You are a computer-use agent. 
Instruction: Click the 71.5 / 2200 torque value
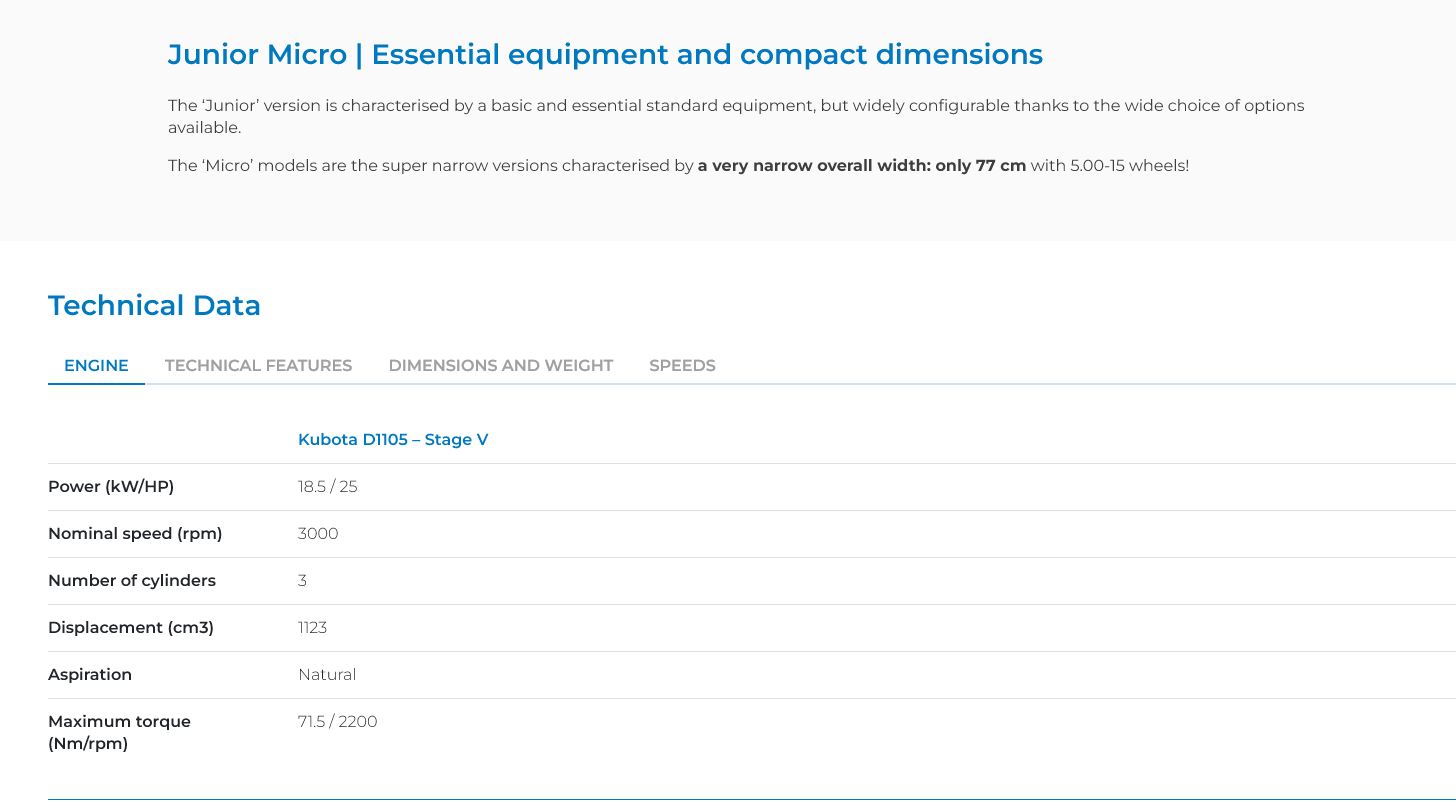pos(337,722)
